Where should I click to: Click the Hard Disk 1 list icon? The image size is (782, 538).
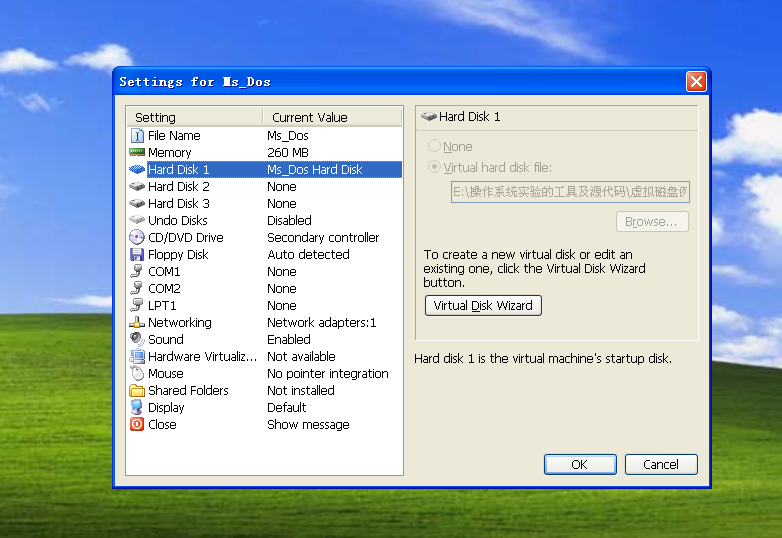coord(137,170)
